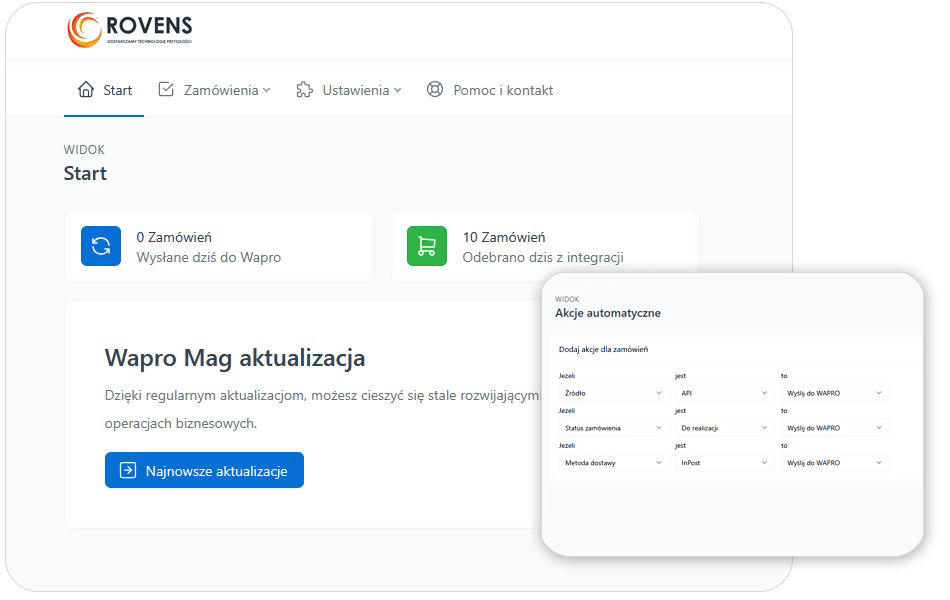This screenshot has height=600, width=950.
Task: Click the Wapro Mag aktualizacja heading
Action: point(235,358)
